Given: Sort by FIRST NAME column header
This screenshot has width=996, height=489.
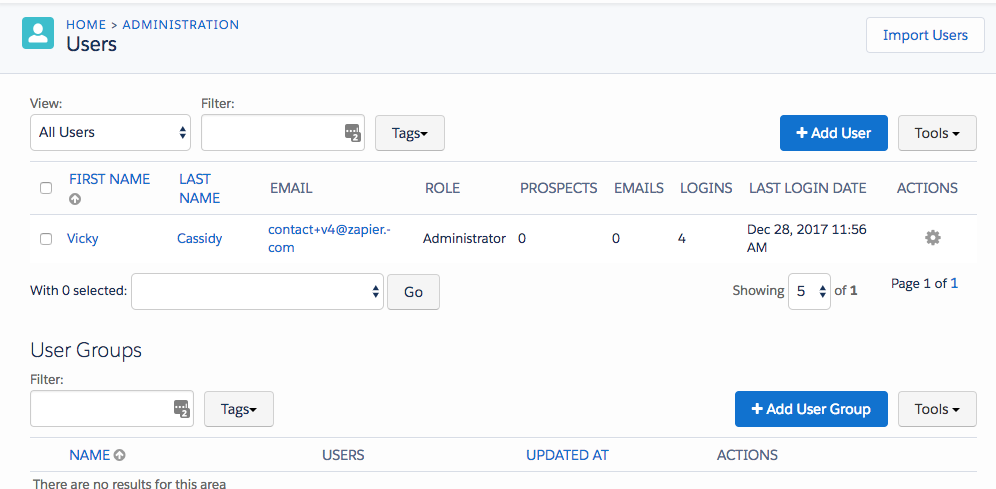Looking at the screenshot, I should pos(110,179).
